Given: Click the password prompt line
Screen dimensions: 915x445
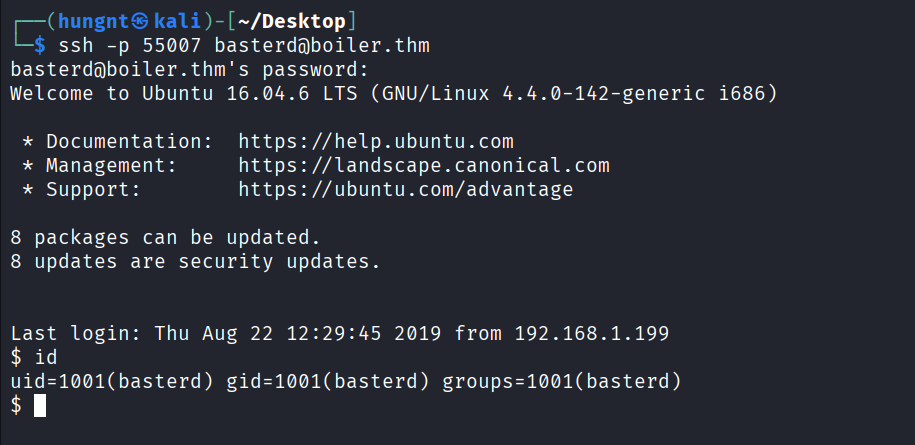Looking at the screenshot, I should click(190, 69).
